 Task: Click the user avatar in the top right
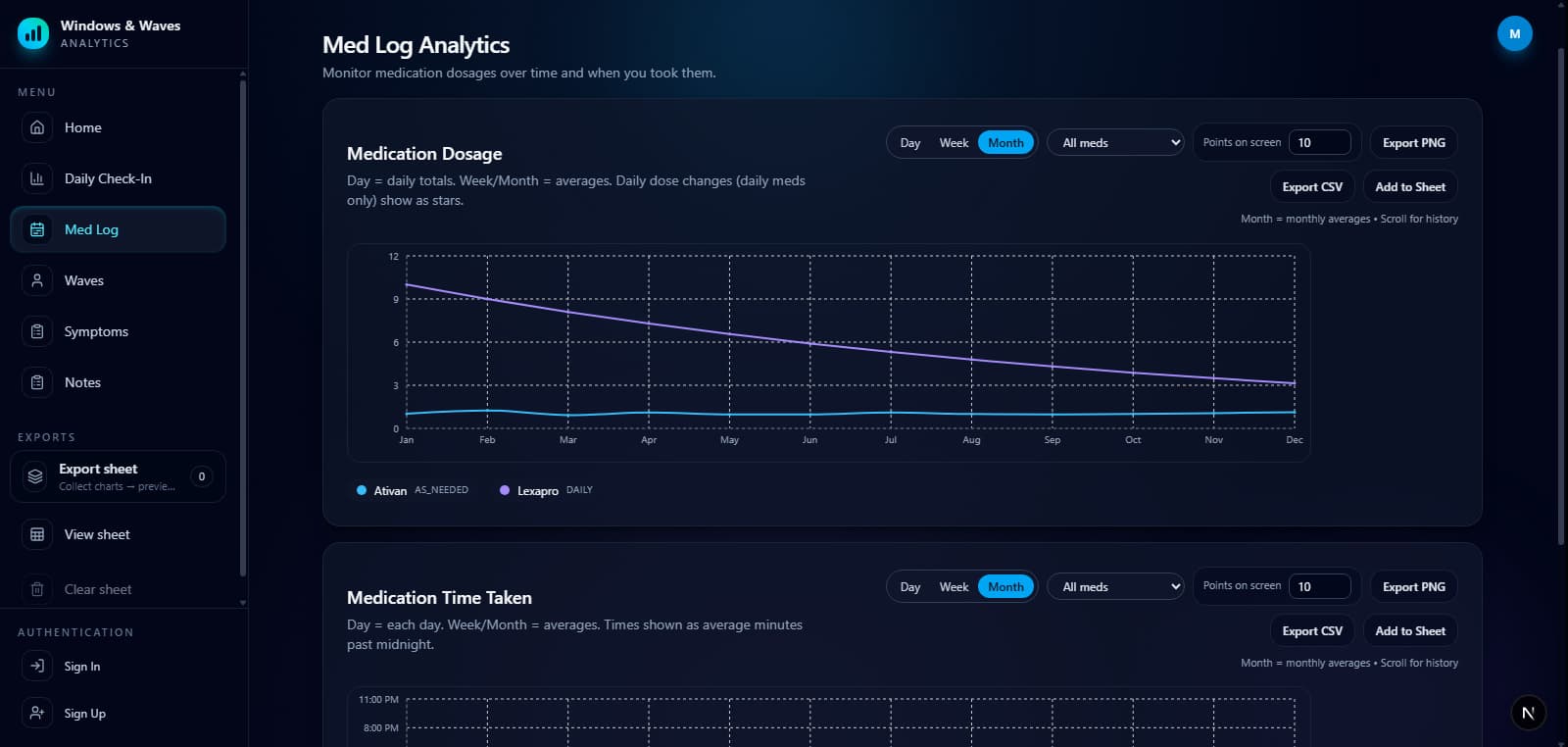click(1515, 32)
